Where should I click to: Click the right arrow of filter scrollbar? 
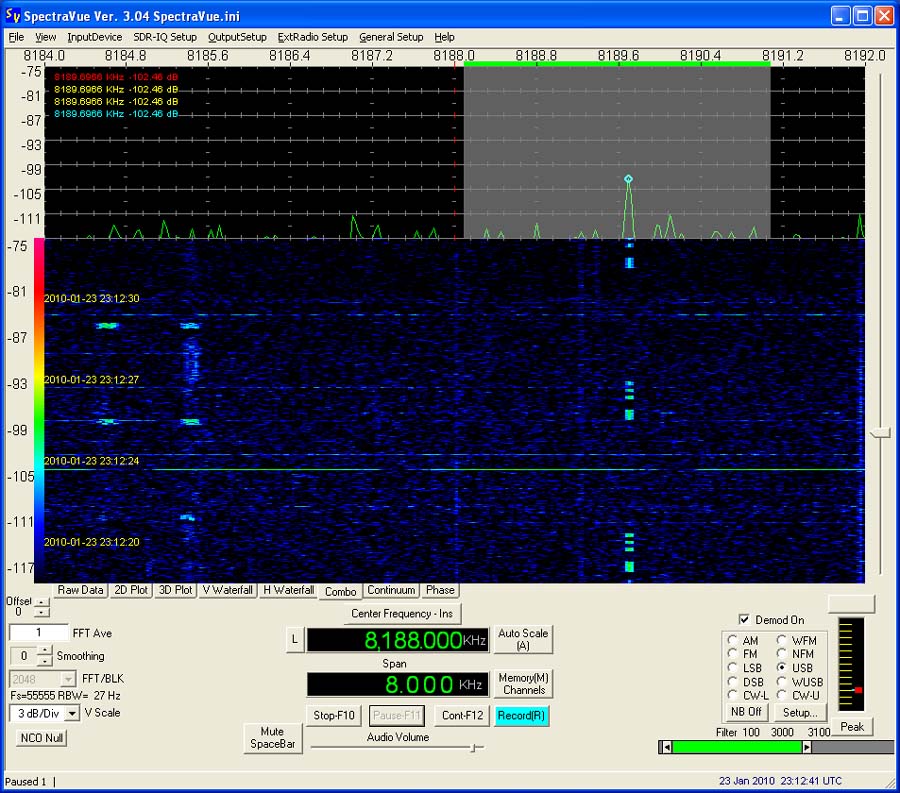tap(806, 747)
